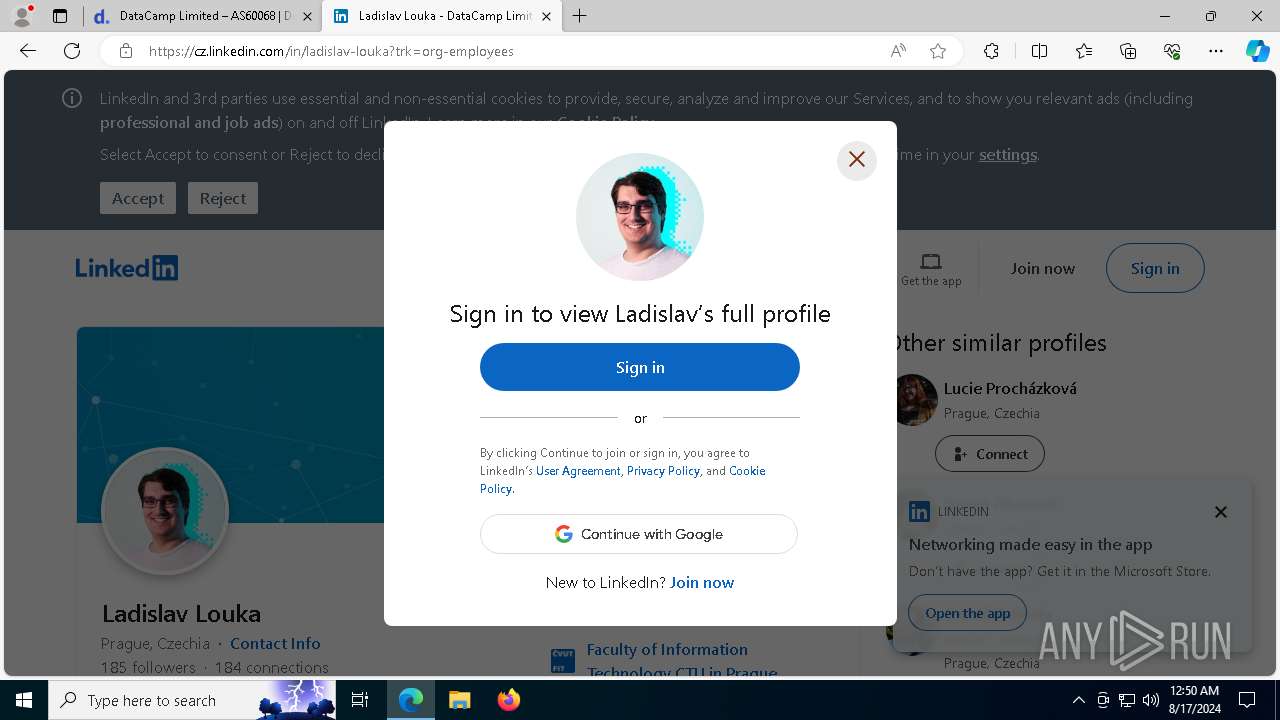1280x720 pixels.
Task: Open Join now link in the modal
Action: pos(702,582)
